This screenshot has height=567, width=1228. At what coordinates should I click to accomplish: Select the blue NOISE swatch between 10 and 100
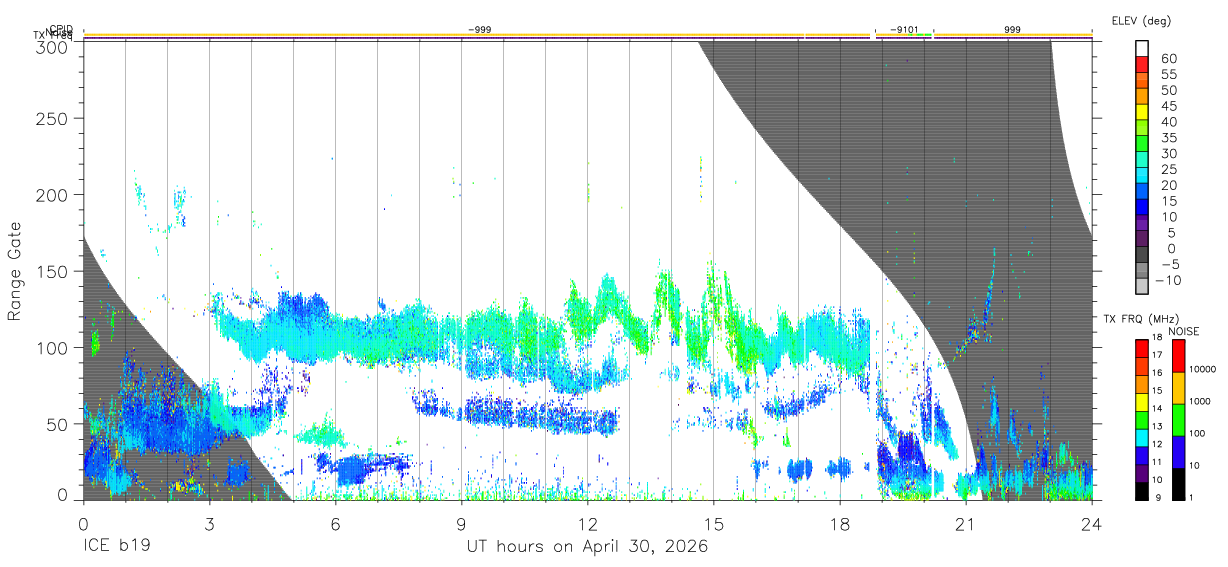pos(1179,451)
